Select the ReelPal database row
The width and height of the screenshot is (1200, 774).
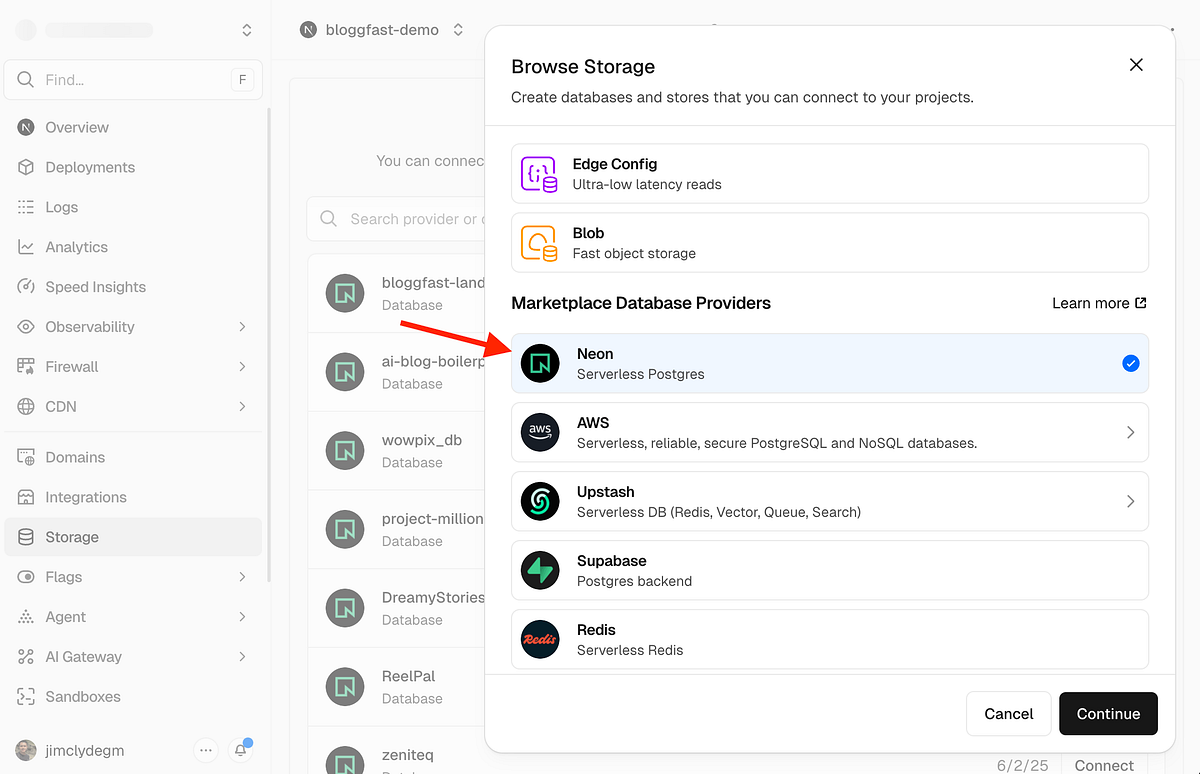point(396,687)
